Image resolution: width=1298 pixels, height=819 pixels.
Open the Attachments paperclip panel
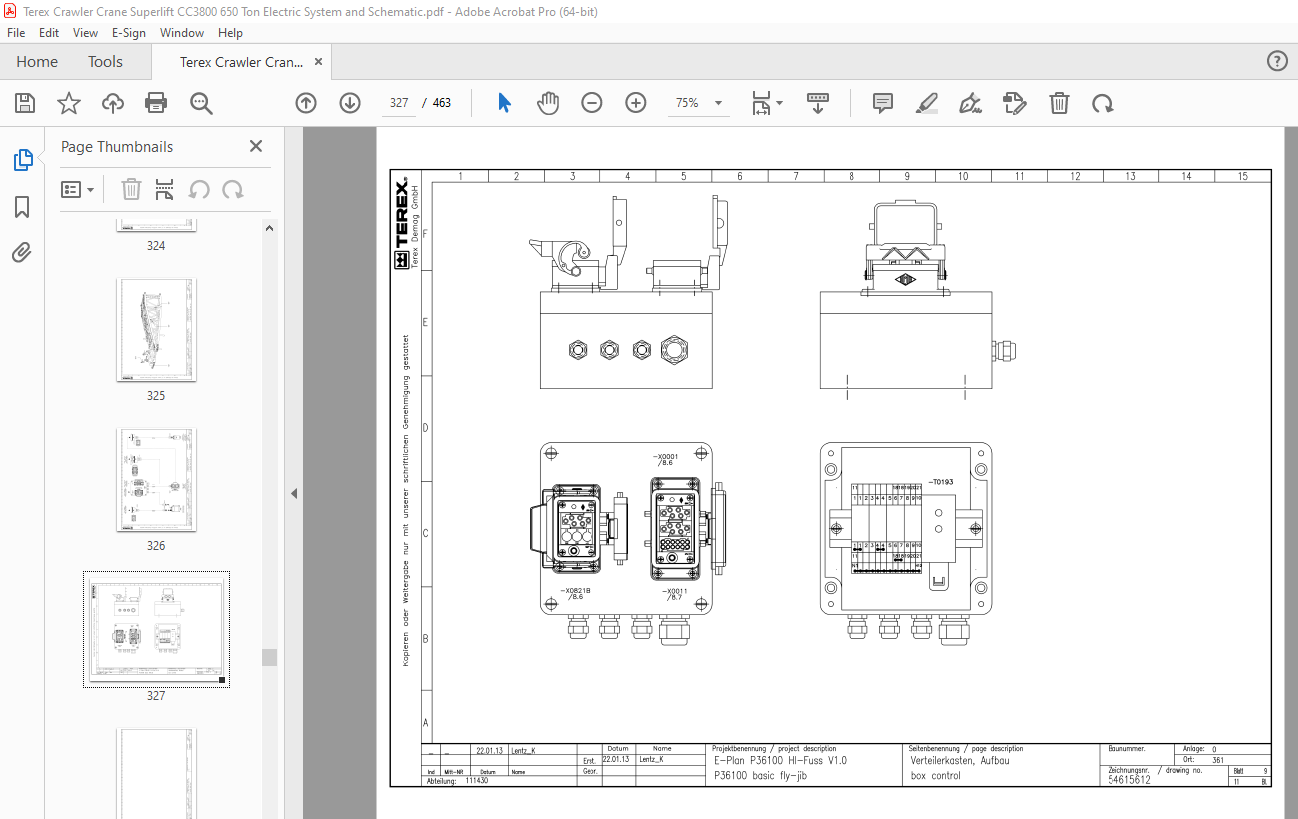coord(22,252)
